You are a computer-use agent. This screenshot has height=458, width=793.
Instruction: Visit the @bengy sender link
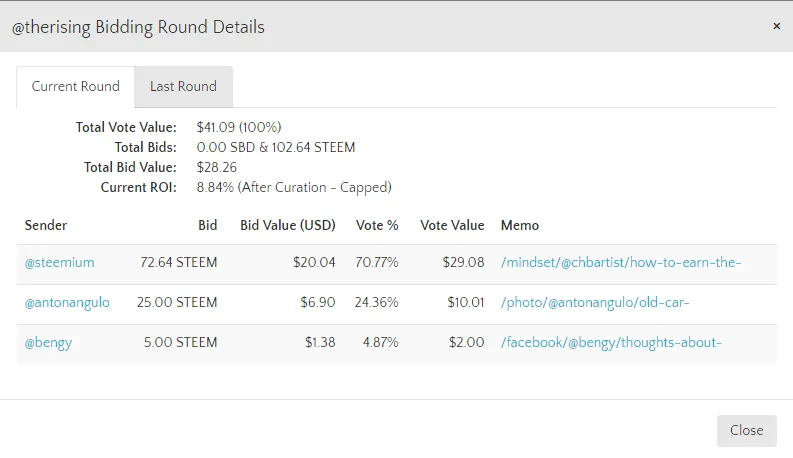click(48, 343)
